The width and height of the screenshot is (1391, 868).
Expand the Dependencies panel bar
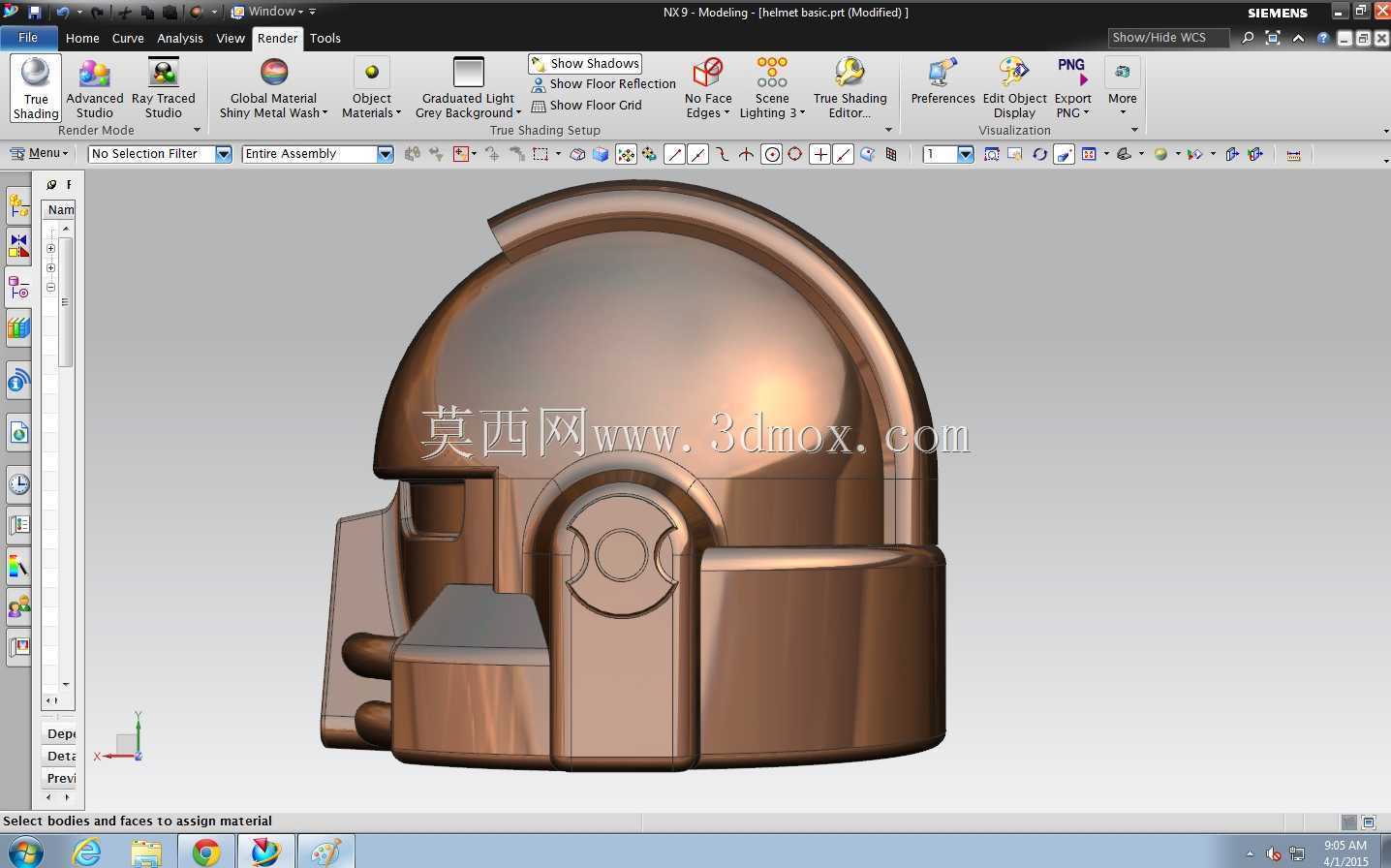[60, 733]
